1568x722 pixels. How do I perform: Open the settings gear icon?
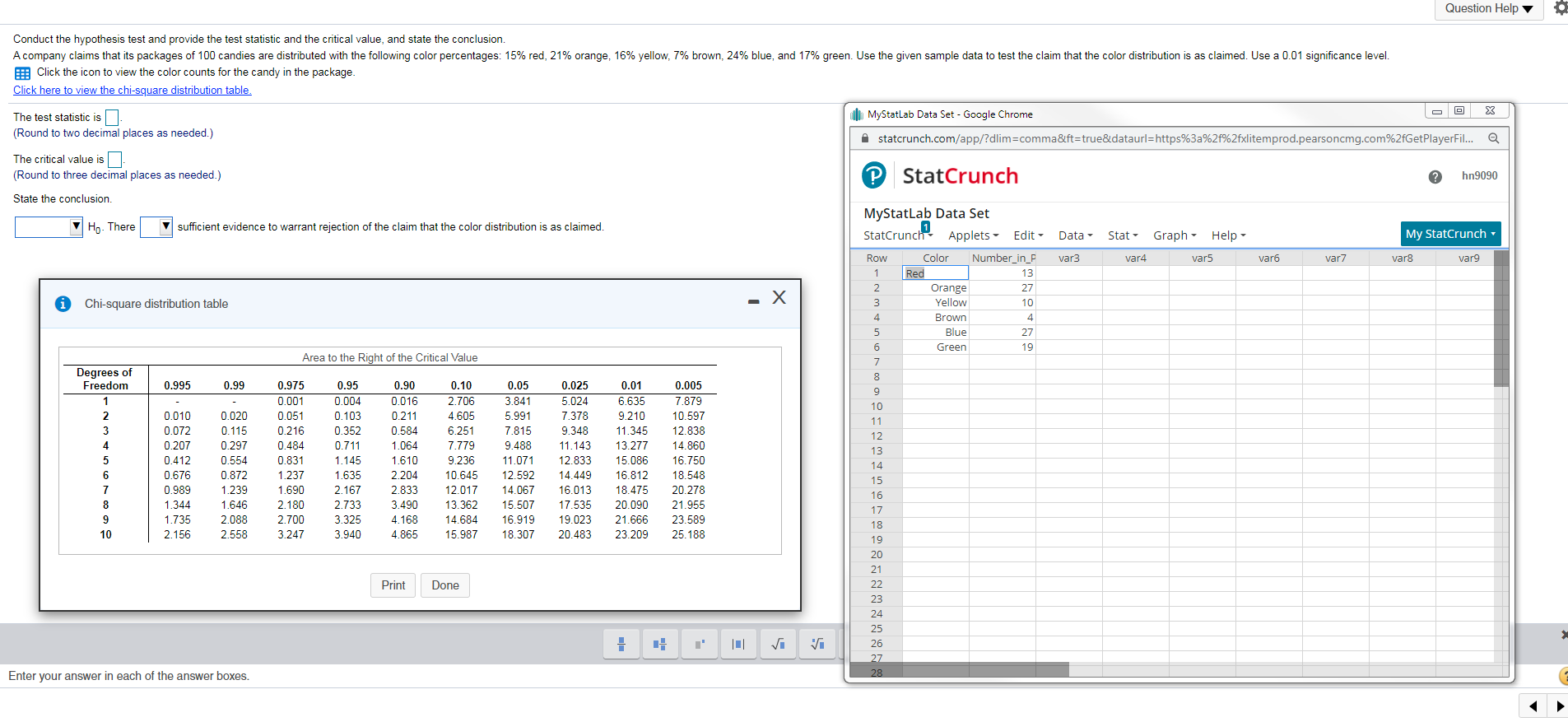click(x=1560, y=8)
